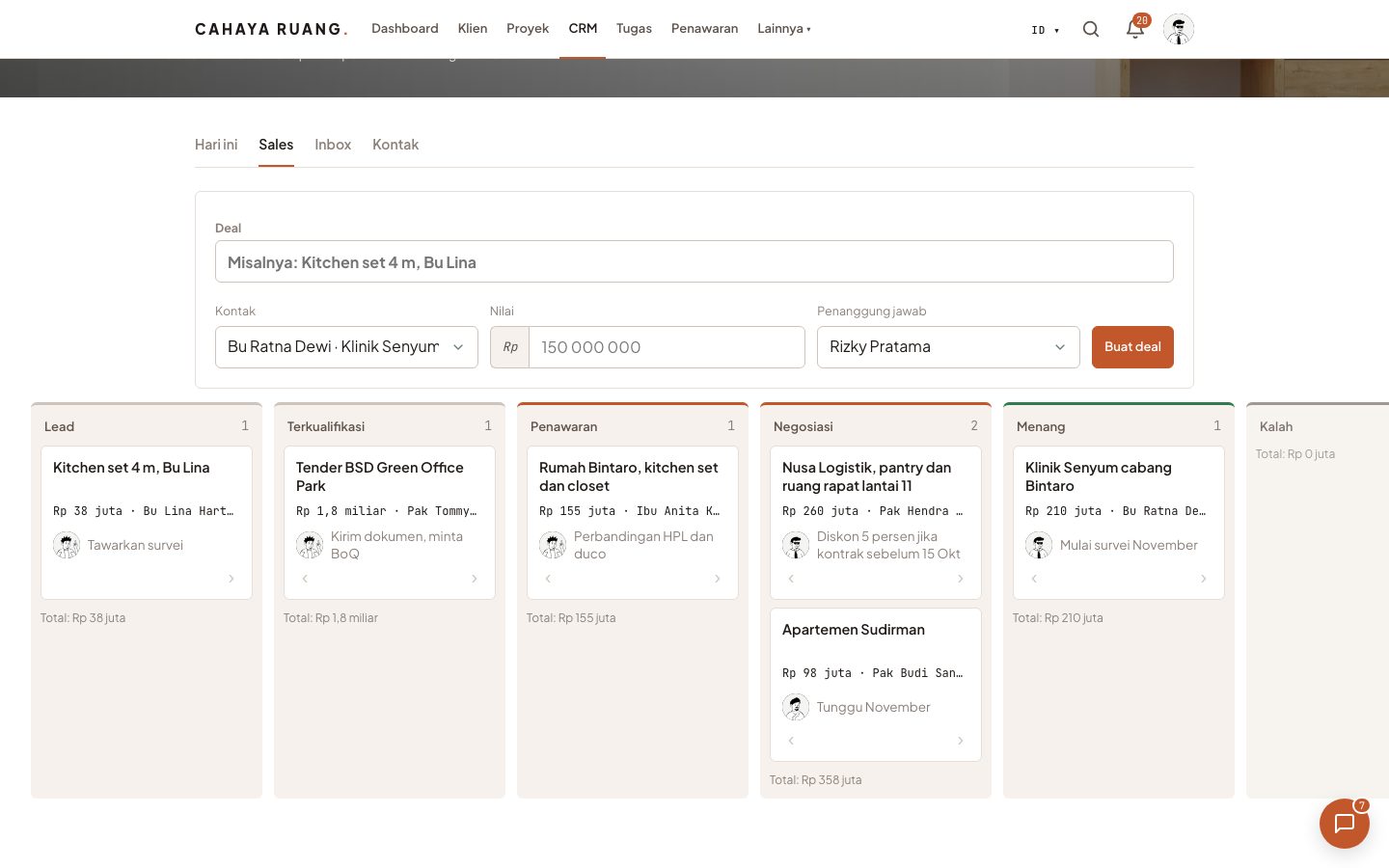
Task: Move Apartemen Sudirman card left
Action: click(791, 741)
